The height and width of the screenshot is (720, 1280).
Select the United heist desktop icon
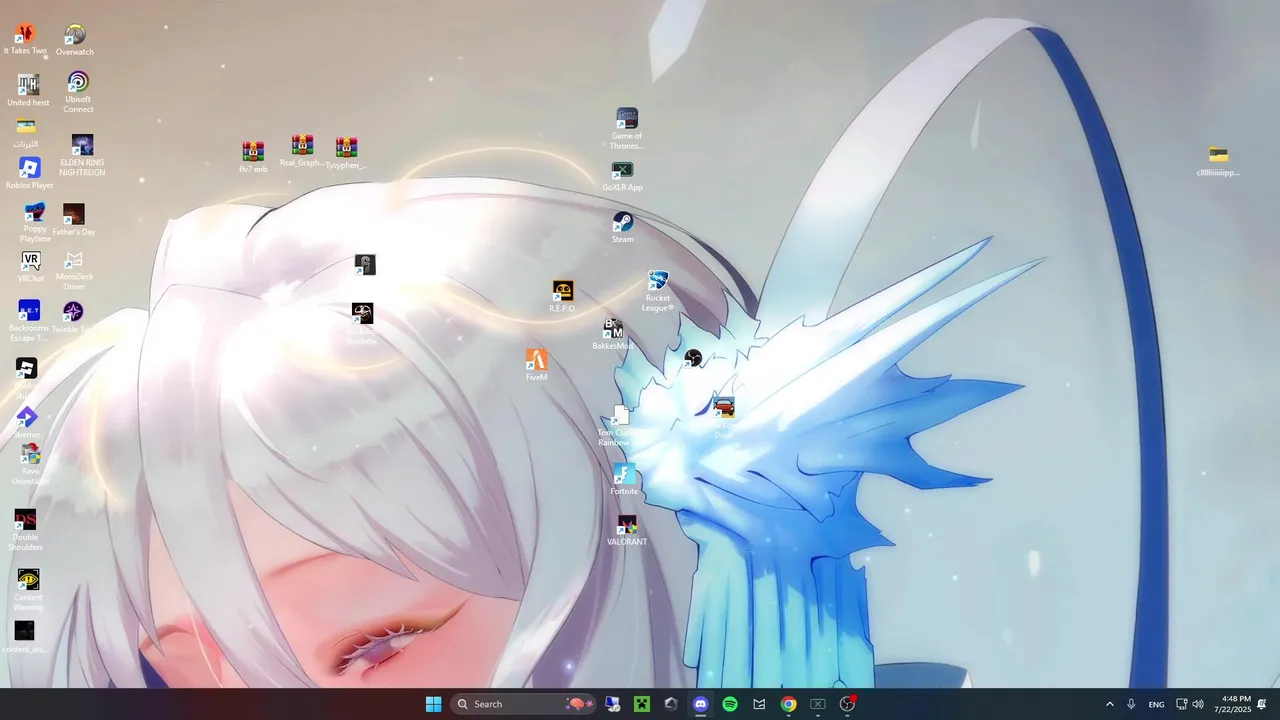click(28, 90)
